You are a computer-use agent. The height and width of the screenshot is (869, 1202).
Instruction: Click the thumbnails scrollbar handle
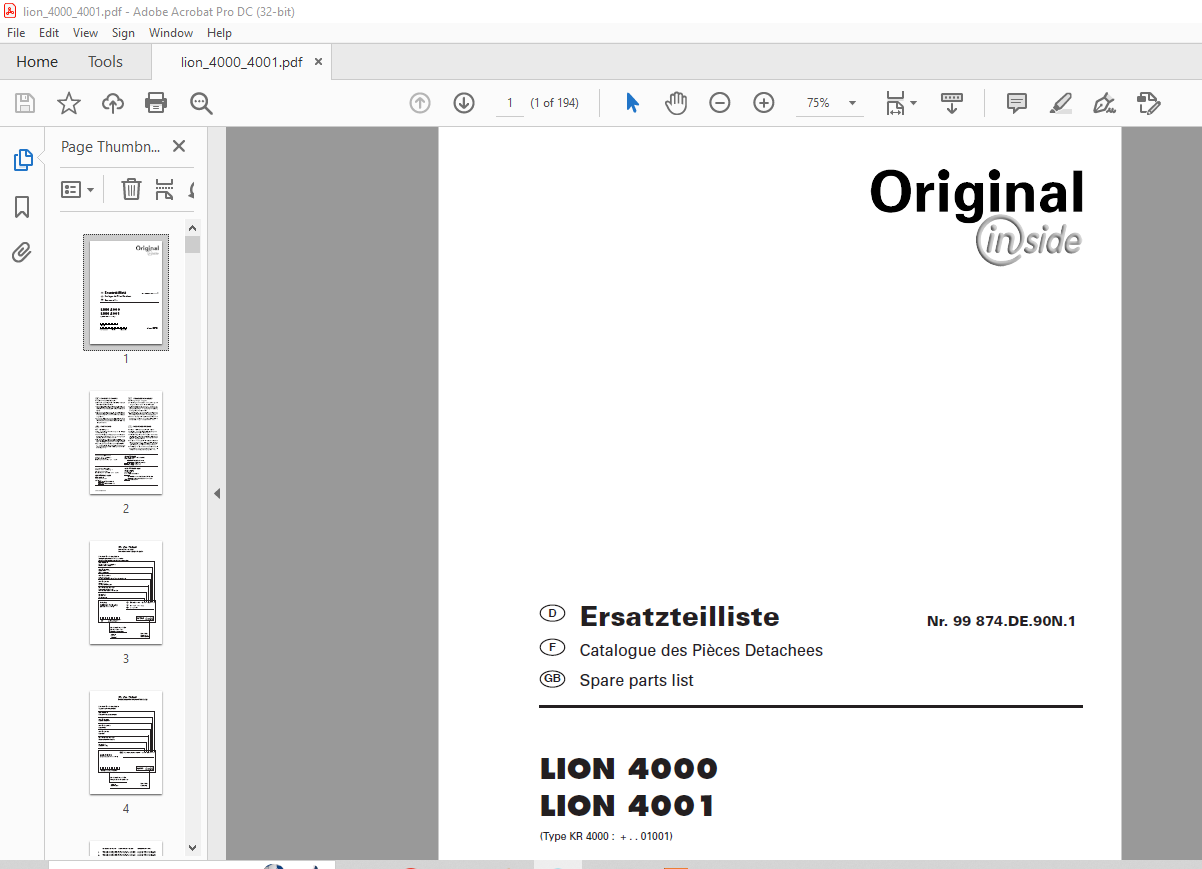(x=193, y=245)
